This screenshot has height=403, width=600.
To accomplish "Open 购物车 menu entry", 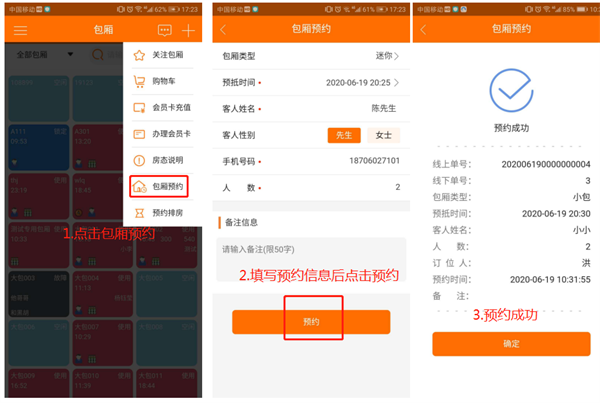I will (x=162, y=81).
